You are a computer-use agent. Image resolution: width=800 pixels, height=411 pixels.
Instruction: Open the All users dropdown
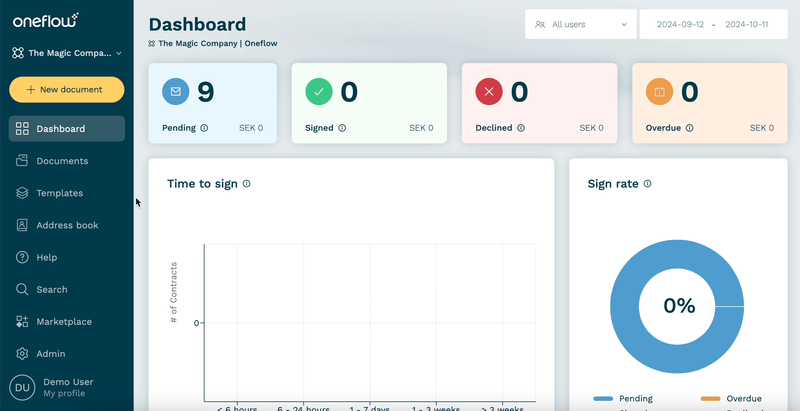[x=581, y=24]
